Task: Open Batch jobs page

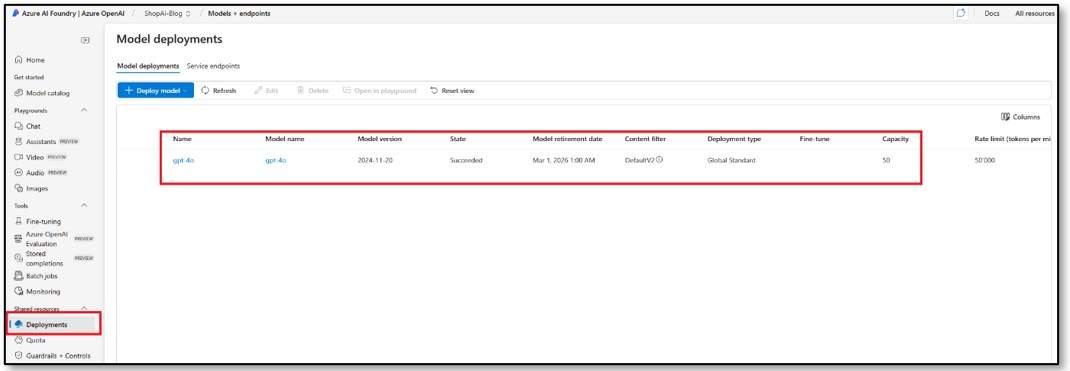Action: [36, 276]
